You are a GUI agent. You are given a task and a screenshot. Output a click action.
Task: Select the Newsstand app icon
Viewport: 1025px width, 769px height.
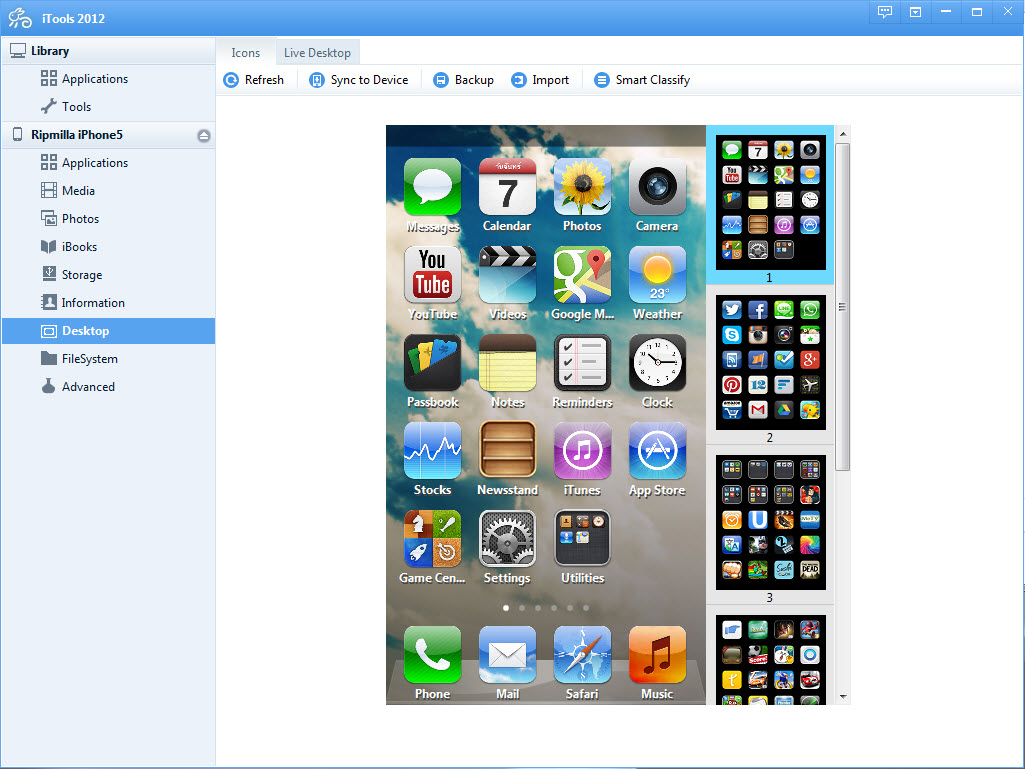507,451
